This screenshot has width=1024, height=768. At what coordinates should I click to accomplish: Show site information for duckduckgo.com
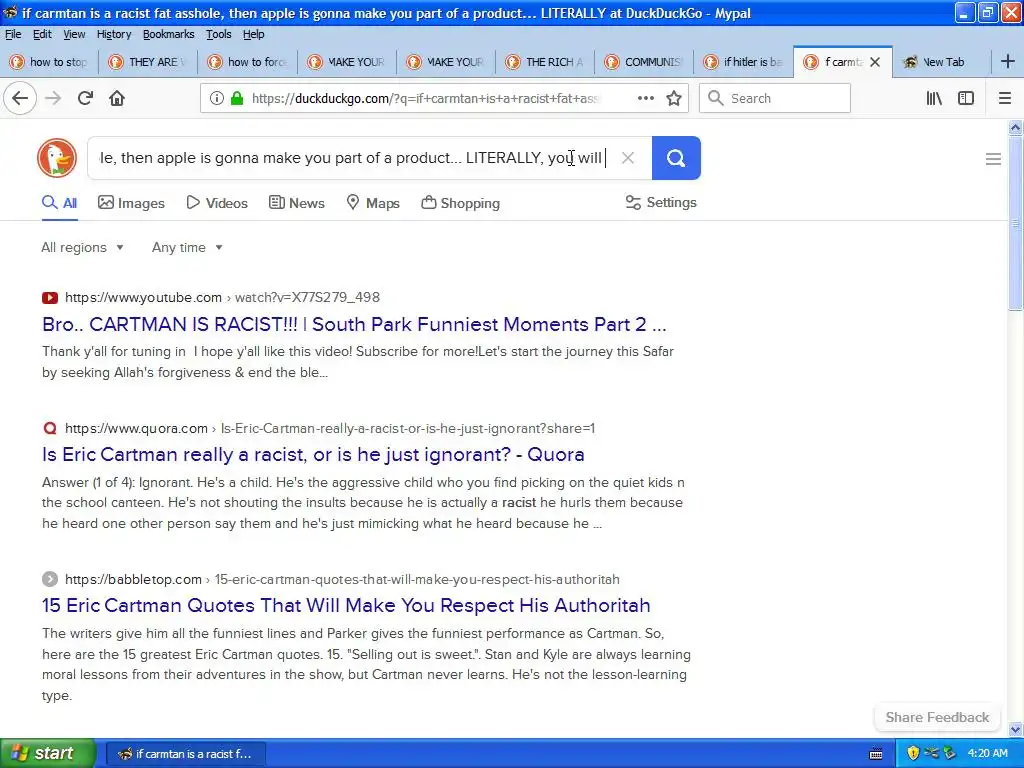(x=216, y=99)
